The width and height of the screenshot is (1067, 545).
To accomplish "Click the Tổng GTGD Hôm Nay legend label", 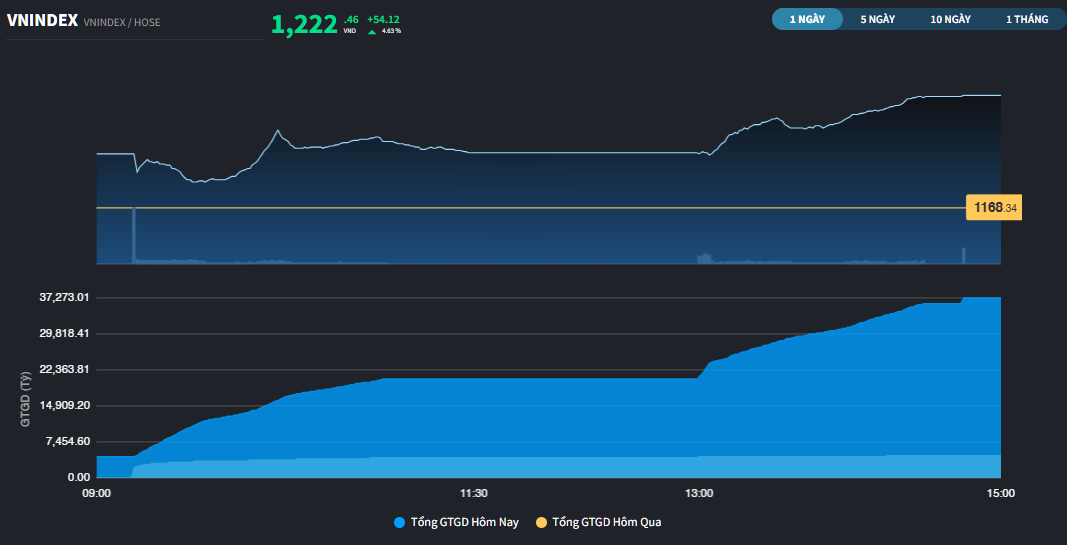I will click(465, 523).
